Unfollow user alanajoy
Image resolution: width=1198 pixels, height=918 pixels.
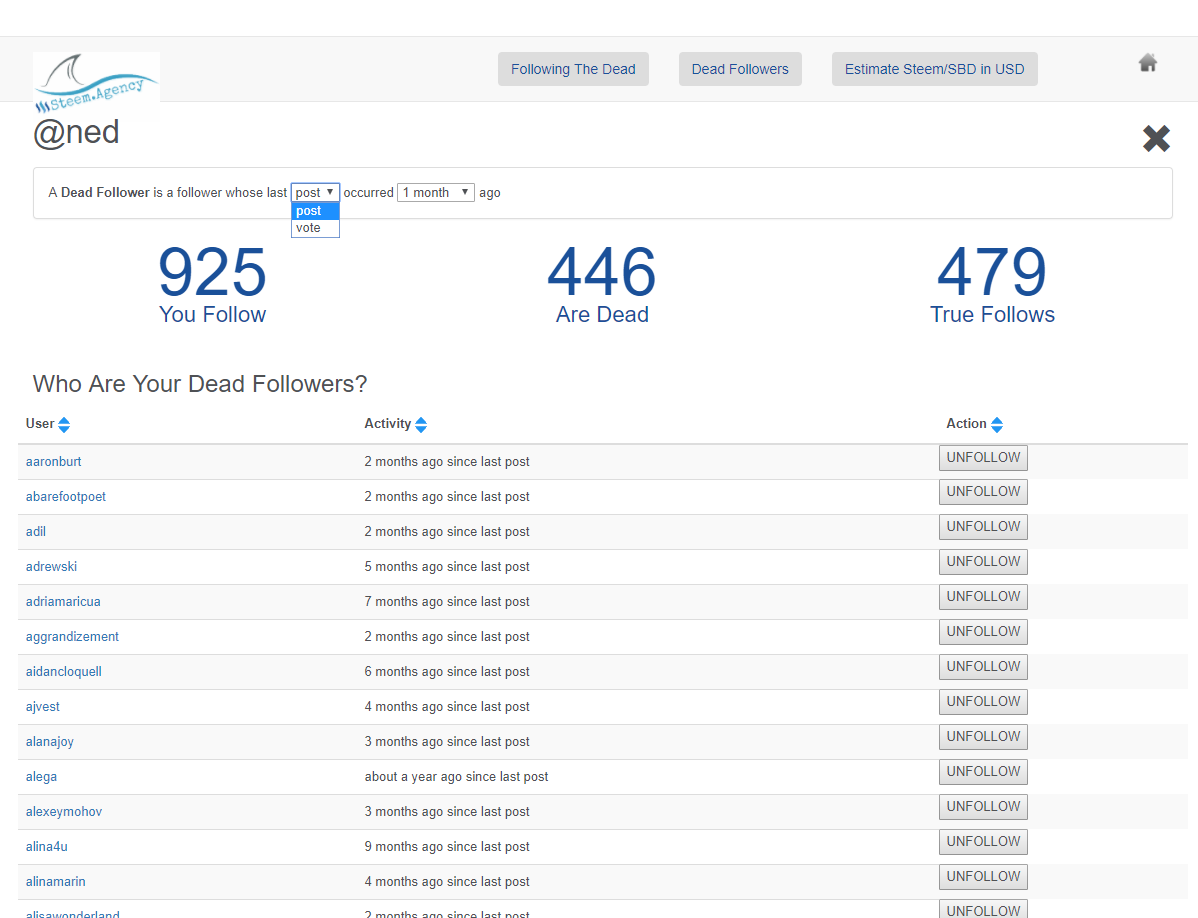pos(983,737)
